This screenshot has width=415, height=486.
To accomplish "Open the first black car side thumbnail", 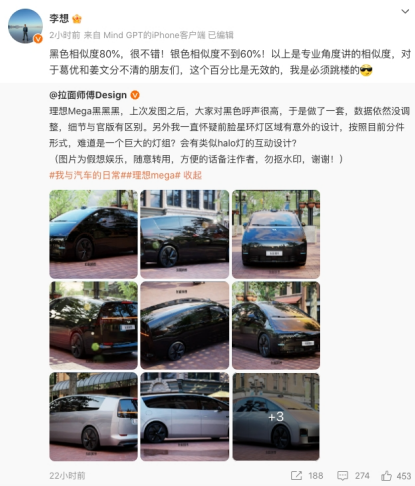I will point(93,234).
